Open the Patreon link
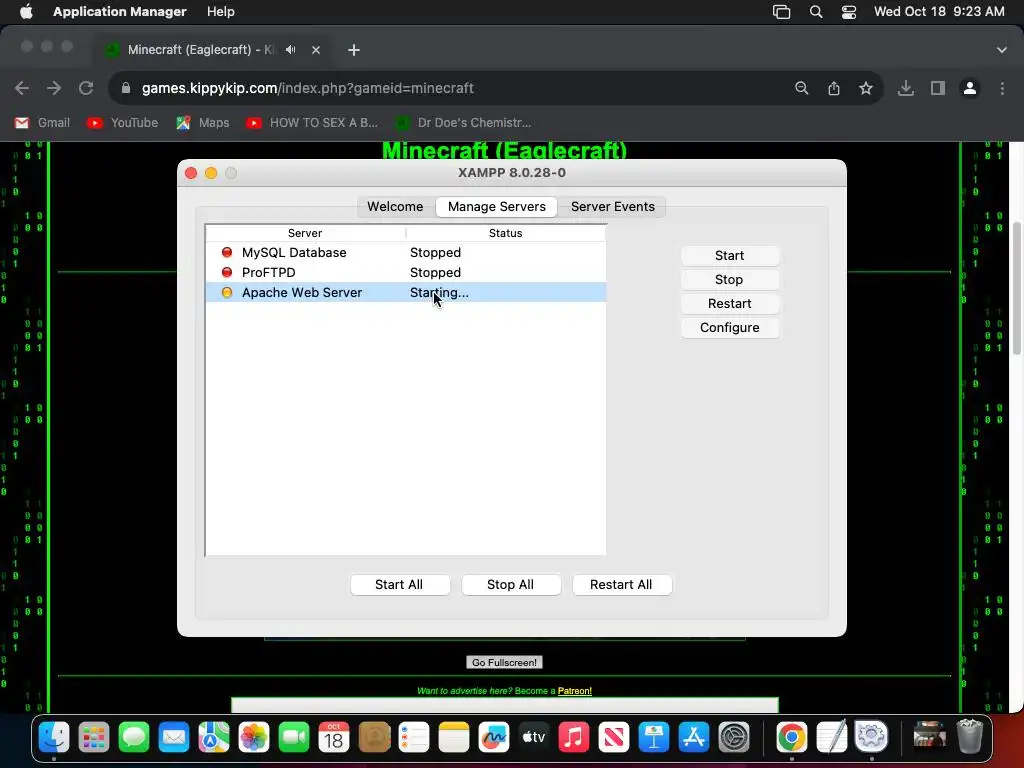The height and width of the screenshot is (768, 1024). [575, 691]
